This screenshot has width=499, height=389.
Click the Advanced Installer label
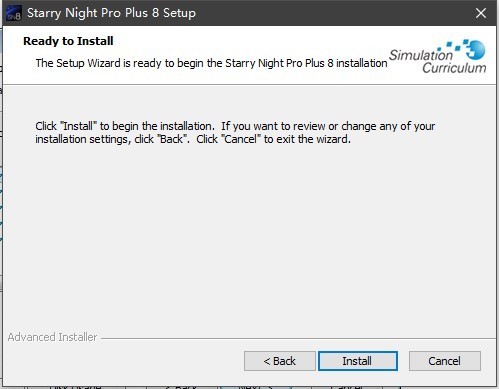pos(52,337)
